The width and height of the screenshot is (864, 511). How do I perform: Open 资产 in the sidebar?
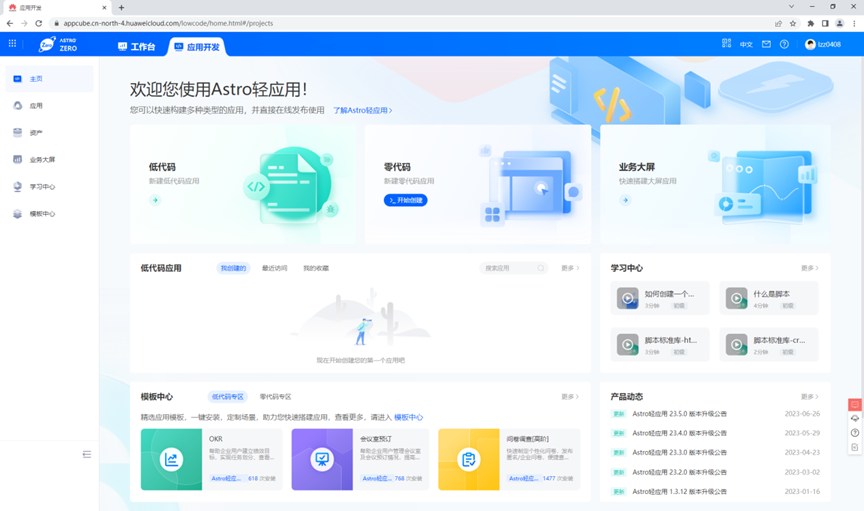[49, 133]
